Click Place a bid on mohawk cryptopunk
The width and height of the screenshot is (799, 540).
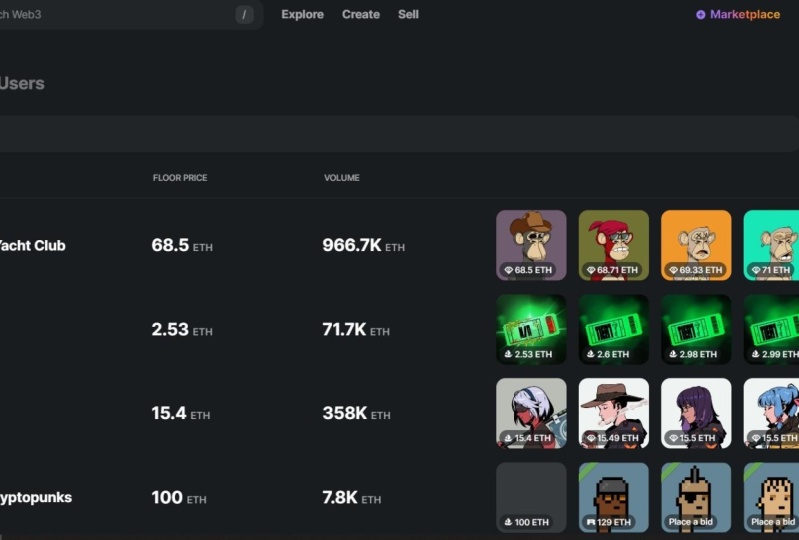[x=690, y=522]
